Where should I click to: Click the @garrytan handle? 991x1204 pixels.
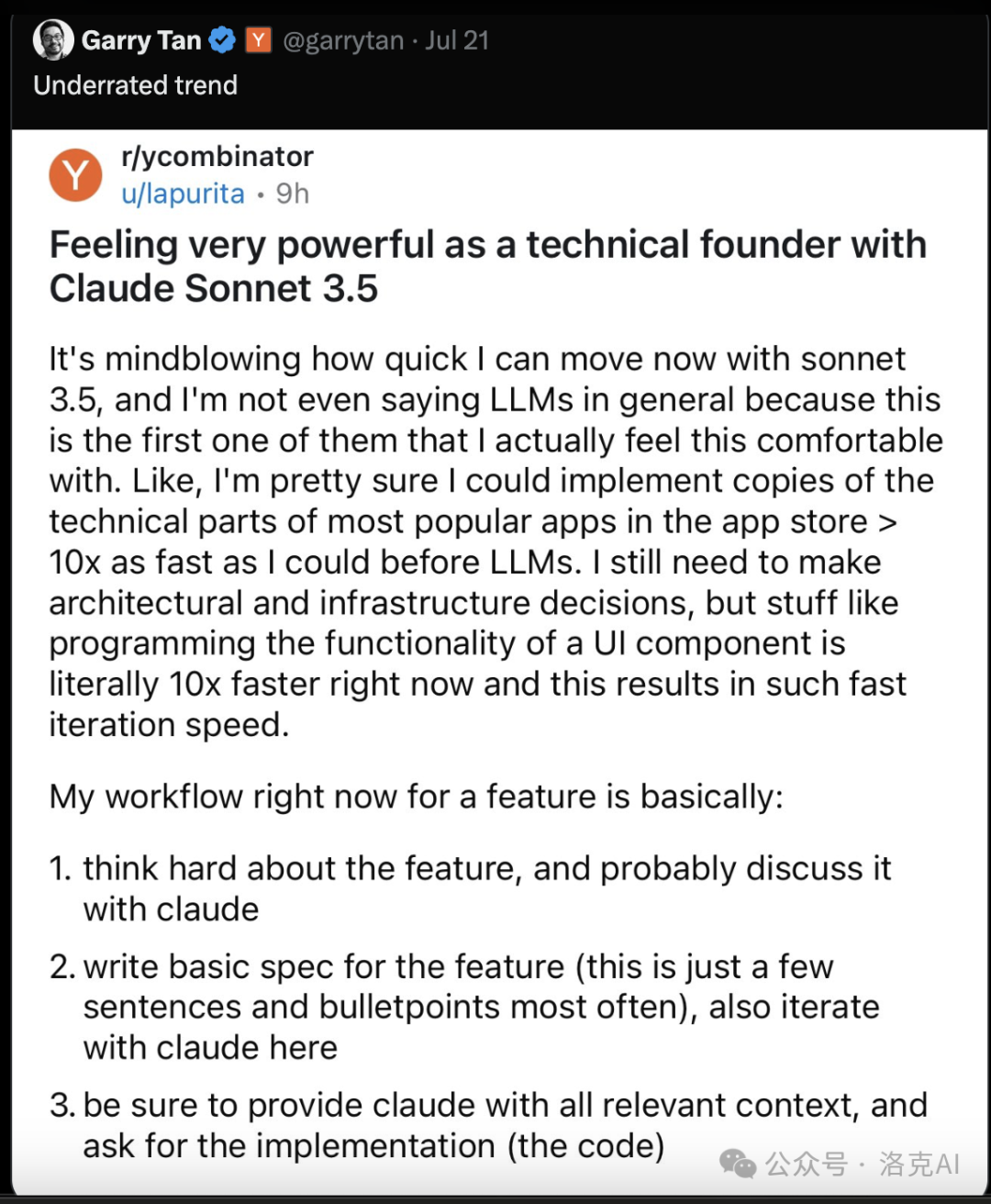[x=343, y=40]
